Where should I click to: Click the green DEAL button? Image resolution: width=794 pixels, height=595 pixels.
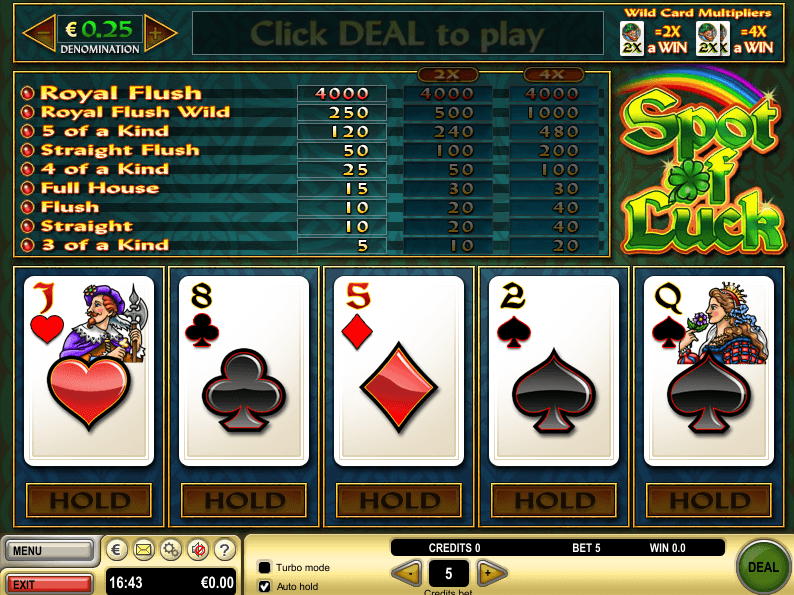[763, 567]
